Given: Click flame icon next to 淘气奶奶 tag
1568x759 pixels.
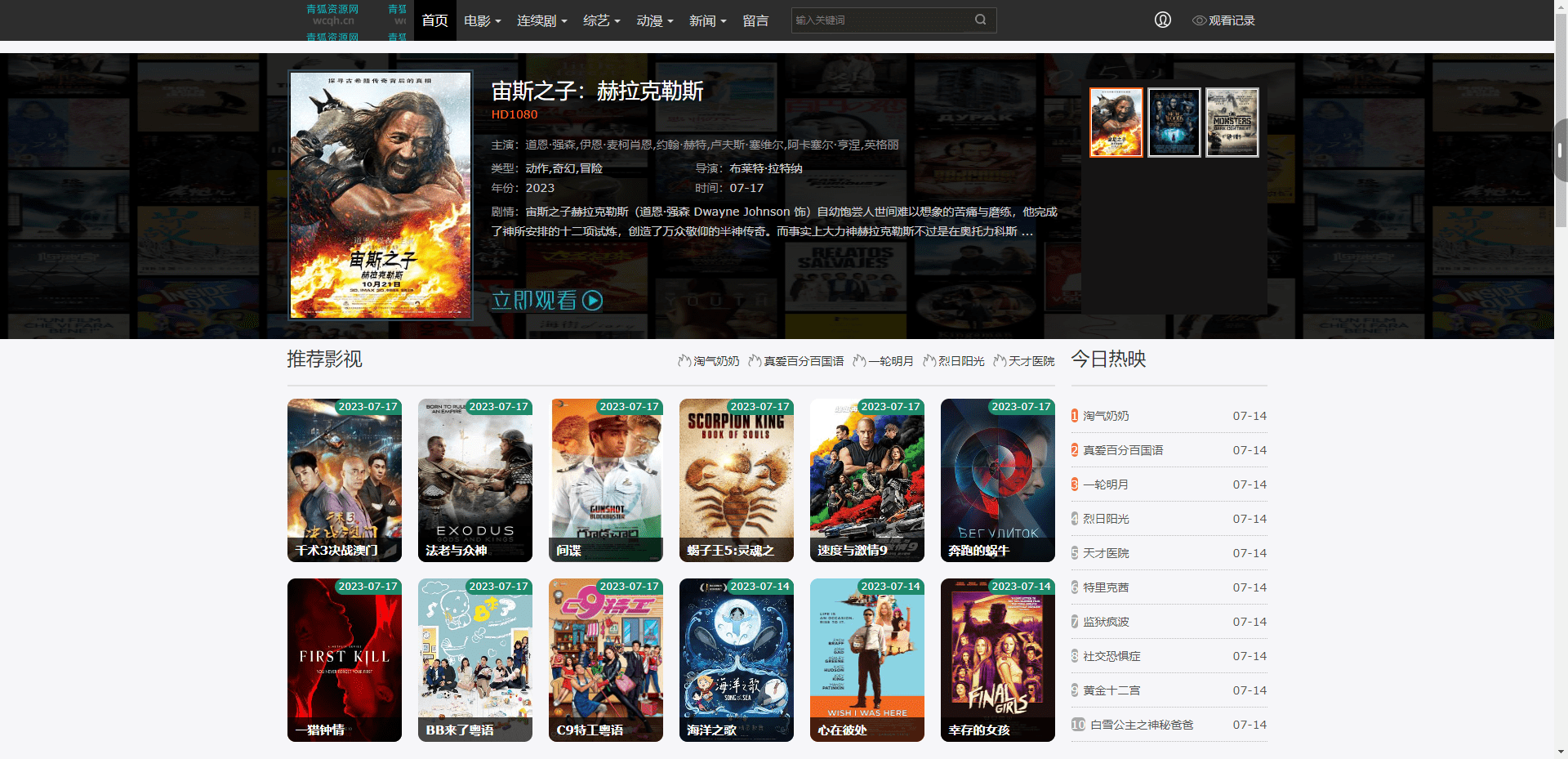Looking at the screenshot, I should [x=684, y=360].
